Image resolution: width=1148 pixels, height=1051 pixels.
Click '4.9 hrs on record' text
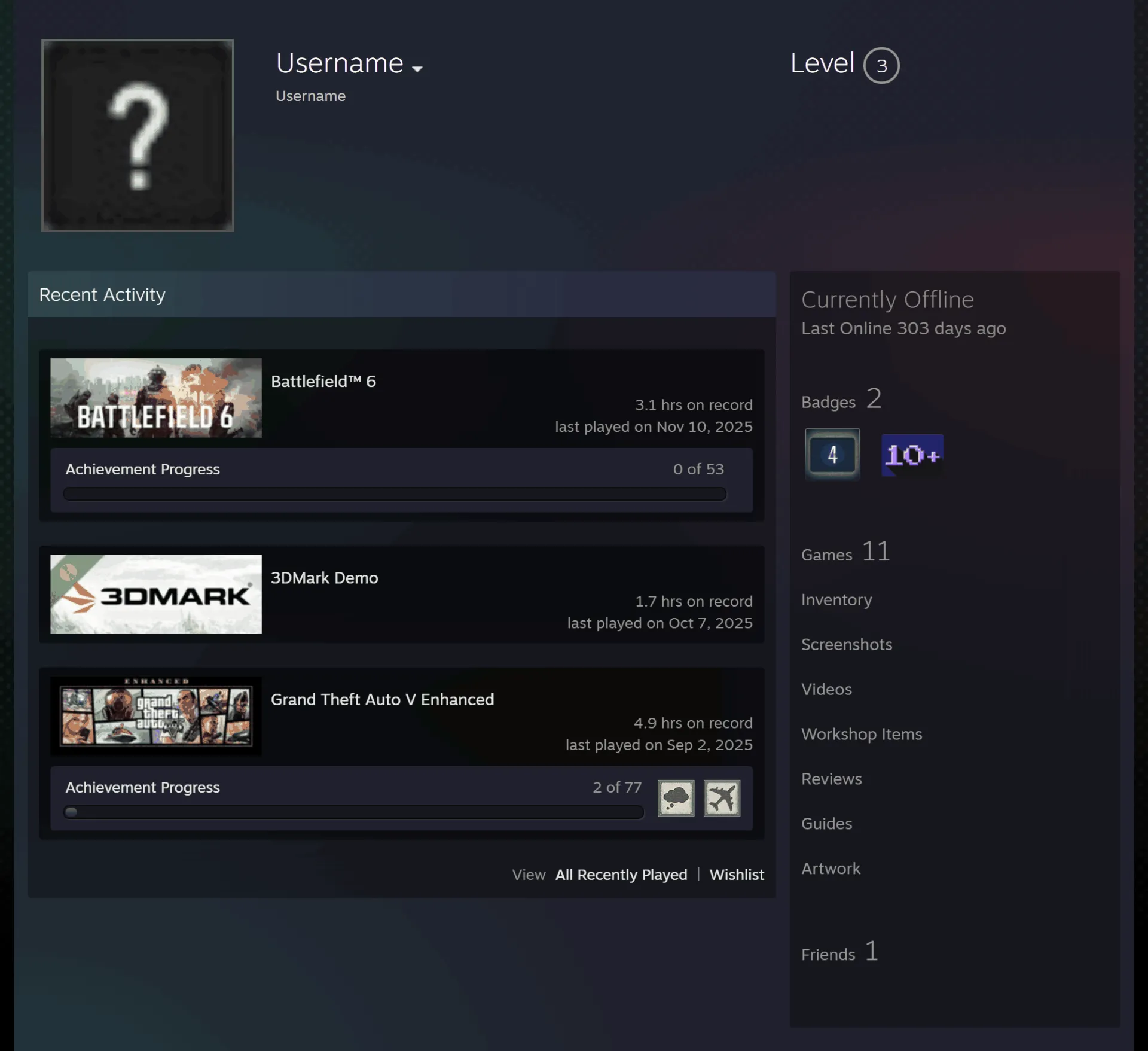[693, 723]
